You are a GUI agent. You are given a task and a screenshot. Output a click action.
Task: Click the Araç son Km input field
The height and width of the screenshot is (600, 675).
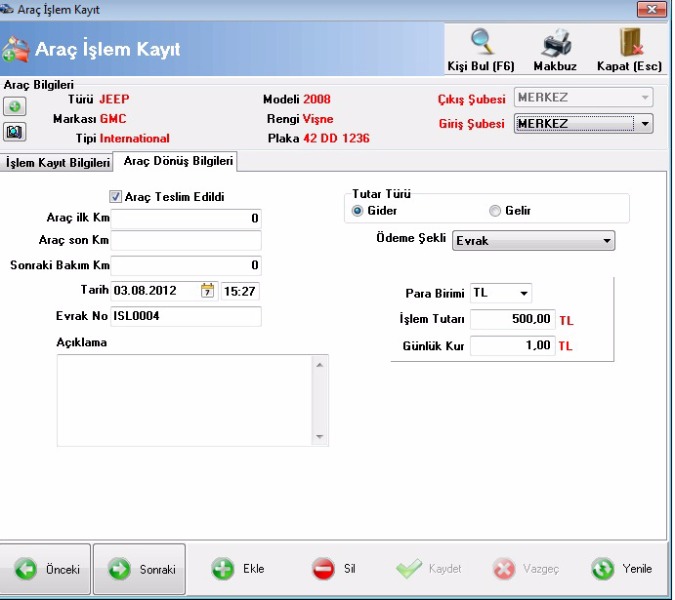186,240
